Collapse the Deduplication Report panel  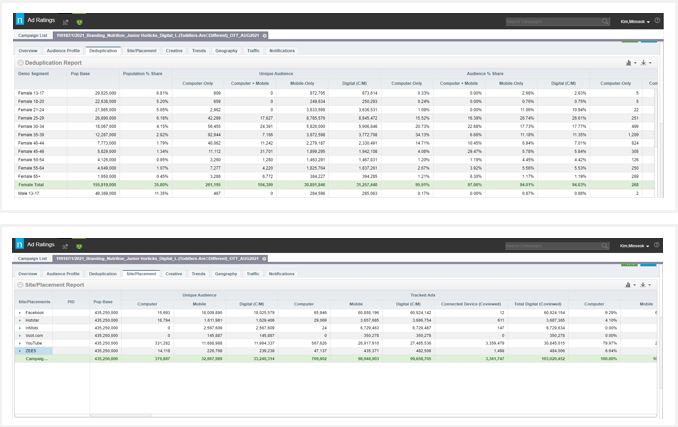(x=19, y=62)
